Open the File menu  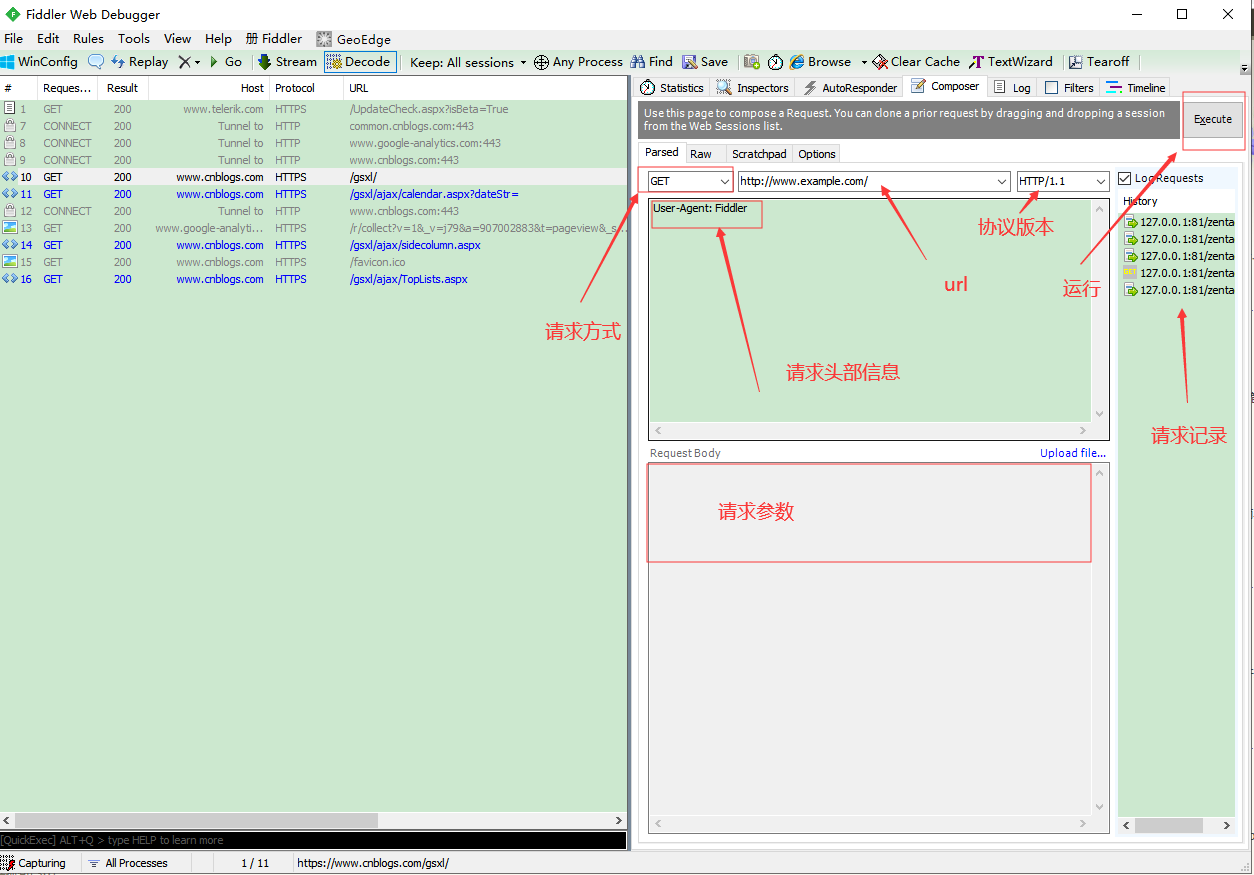pyautogui.click(x=14, y=39)
